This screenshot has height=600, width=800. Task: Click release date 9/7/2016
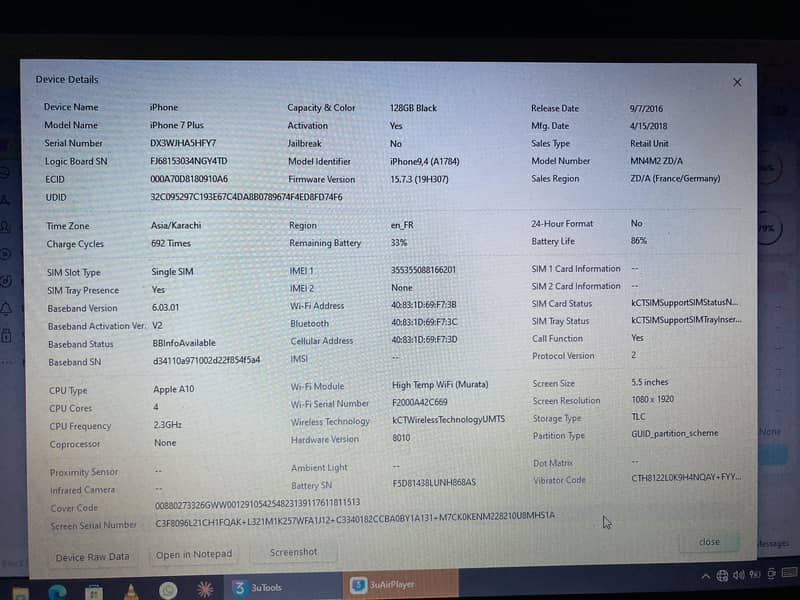click(x=646, y=109)
